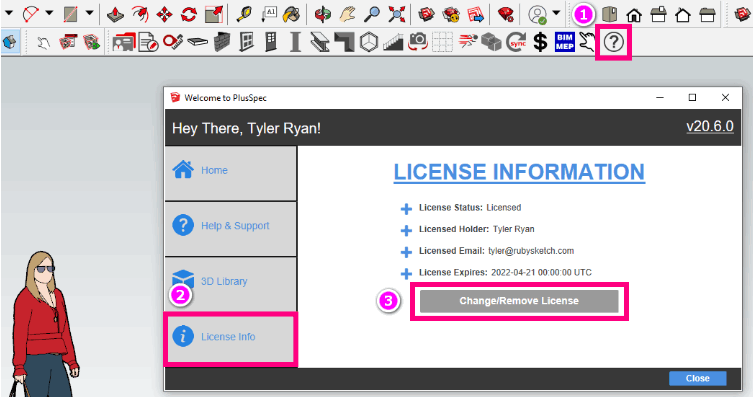Click the BIM MEP icon
The image size is (753, 397).
565,42
